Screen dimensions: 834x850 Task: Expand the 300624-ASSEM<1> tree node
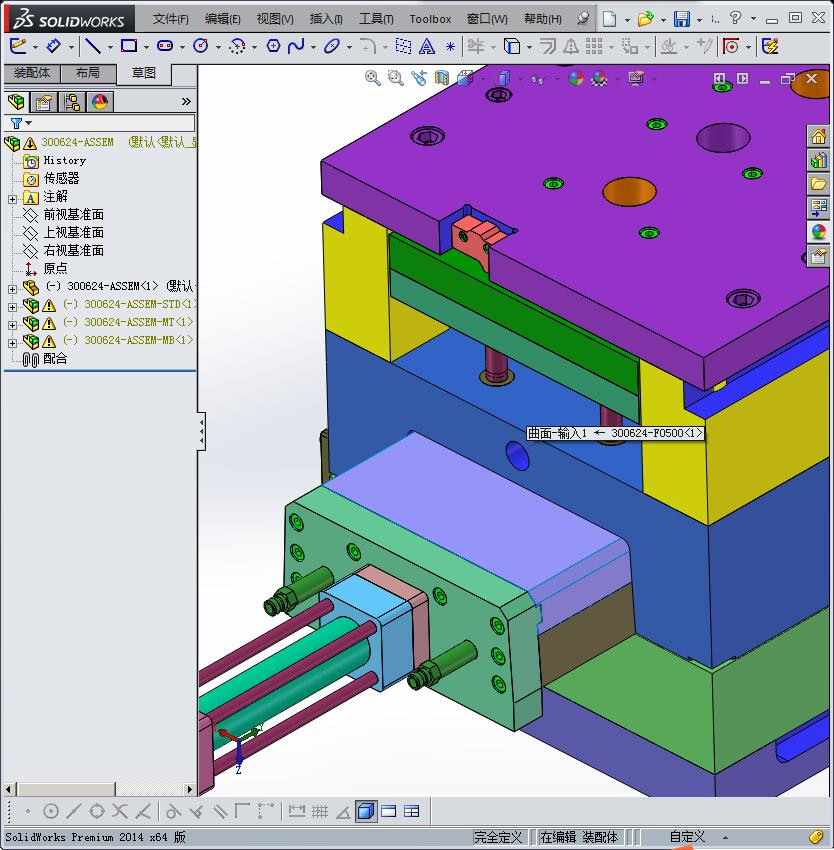[x=12, y=289]
